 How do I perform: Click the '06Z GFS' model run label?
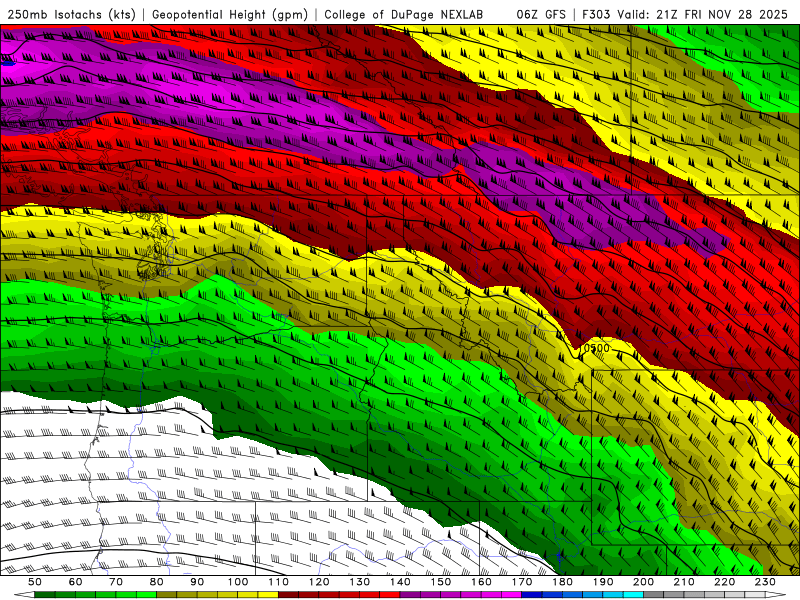coord(541,14)
